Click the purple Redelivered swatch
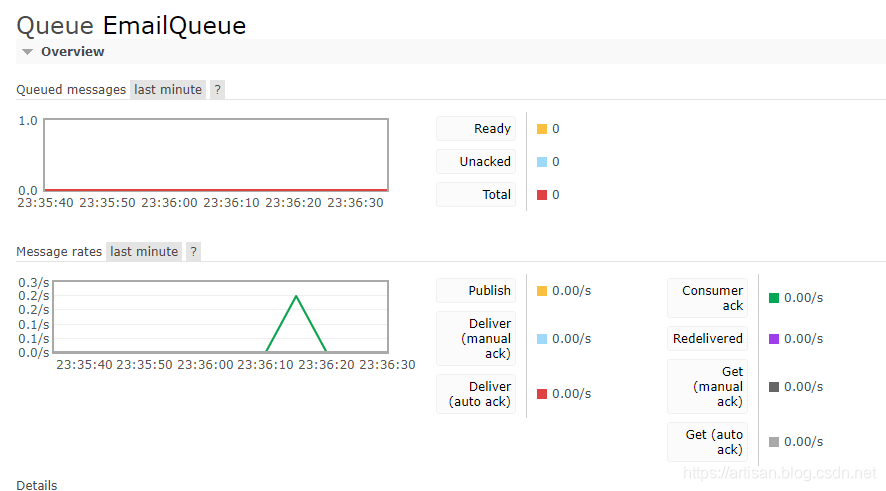 pyautogui.click(x=774, y=339)
